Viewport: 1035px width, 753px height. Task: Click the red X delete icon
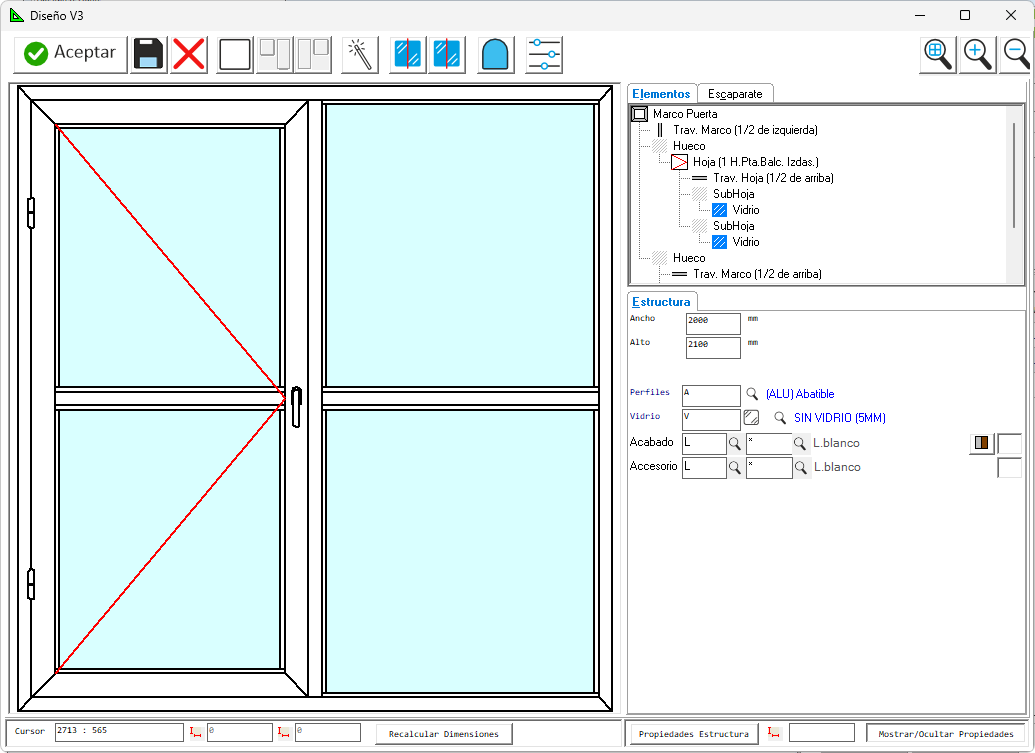(189, 54)
